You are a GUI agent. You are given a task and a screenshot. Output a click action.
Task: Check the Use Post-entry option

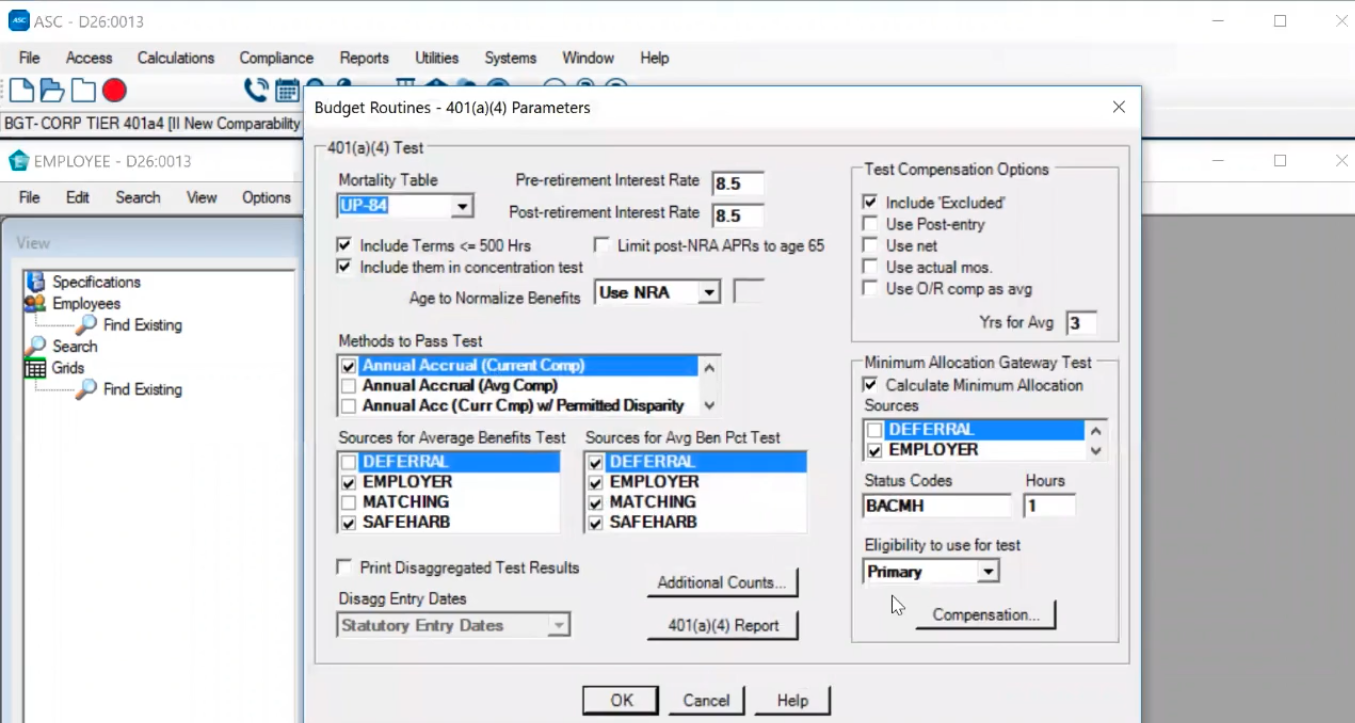[x=870, y=224]
